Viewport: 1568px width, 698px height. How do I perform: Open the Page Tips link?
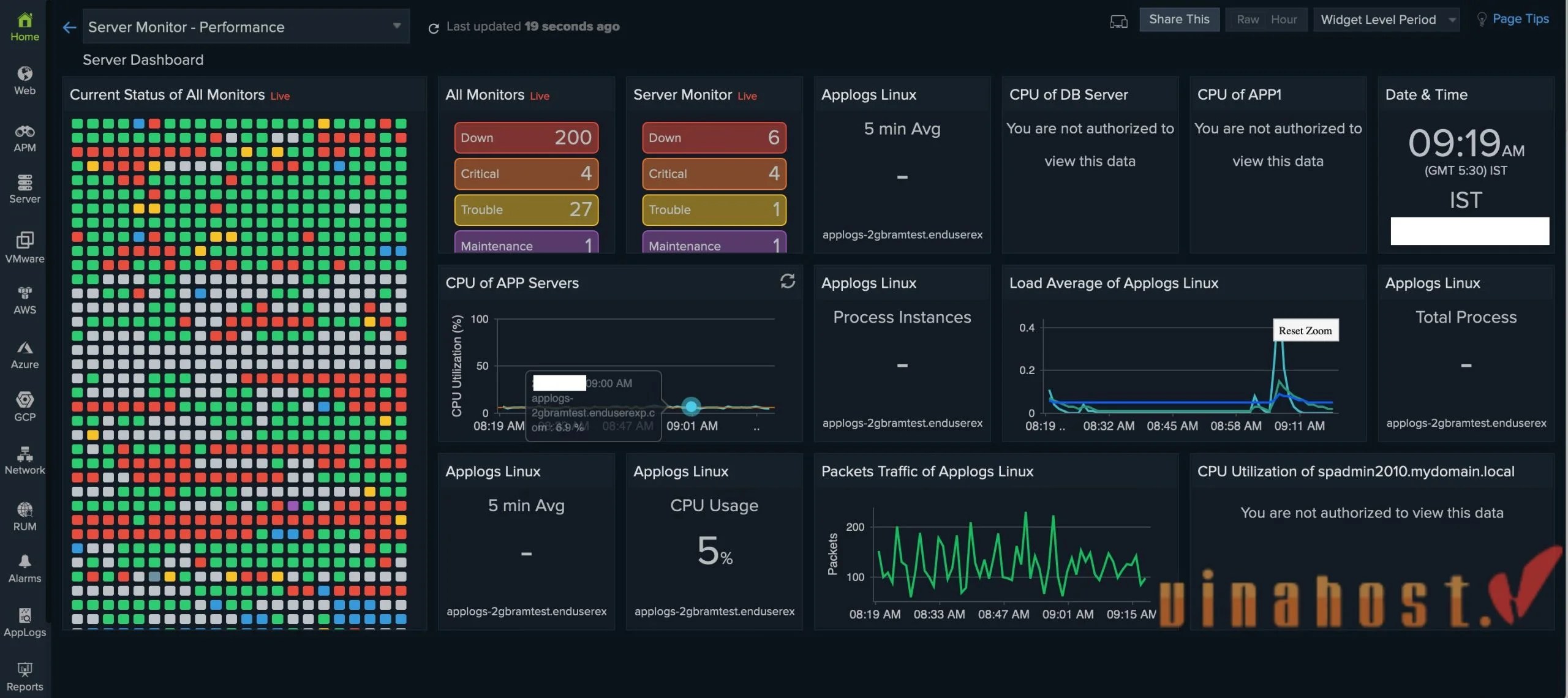(x=1520, y=19)
